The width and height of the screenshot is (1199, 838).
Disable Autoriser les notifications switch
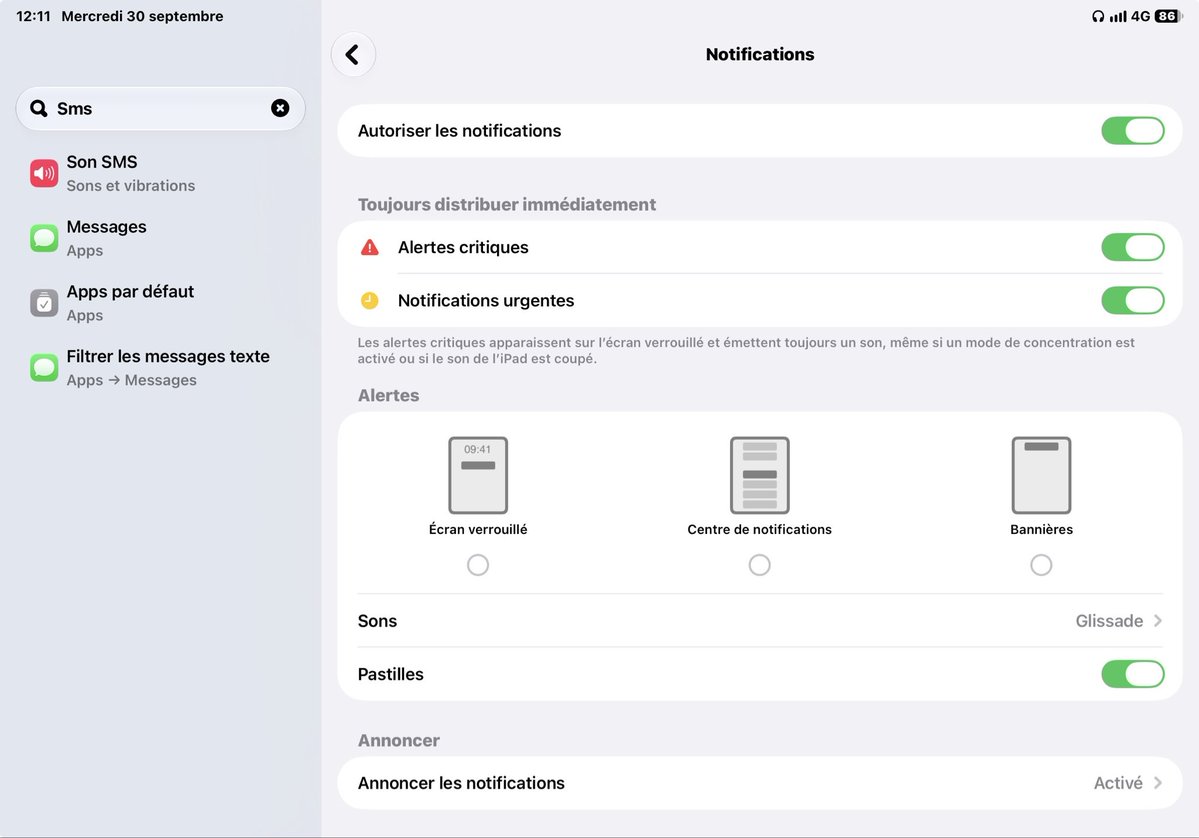[1132, 131]
